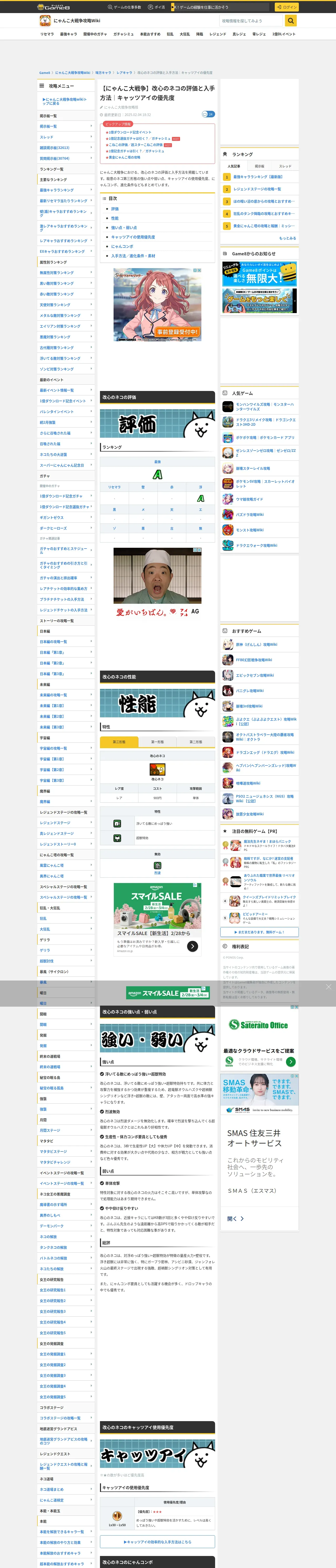Click the 攻略情報を探してみよう search field

tap(252, 21)
